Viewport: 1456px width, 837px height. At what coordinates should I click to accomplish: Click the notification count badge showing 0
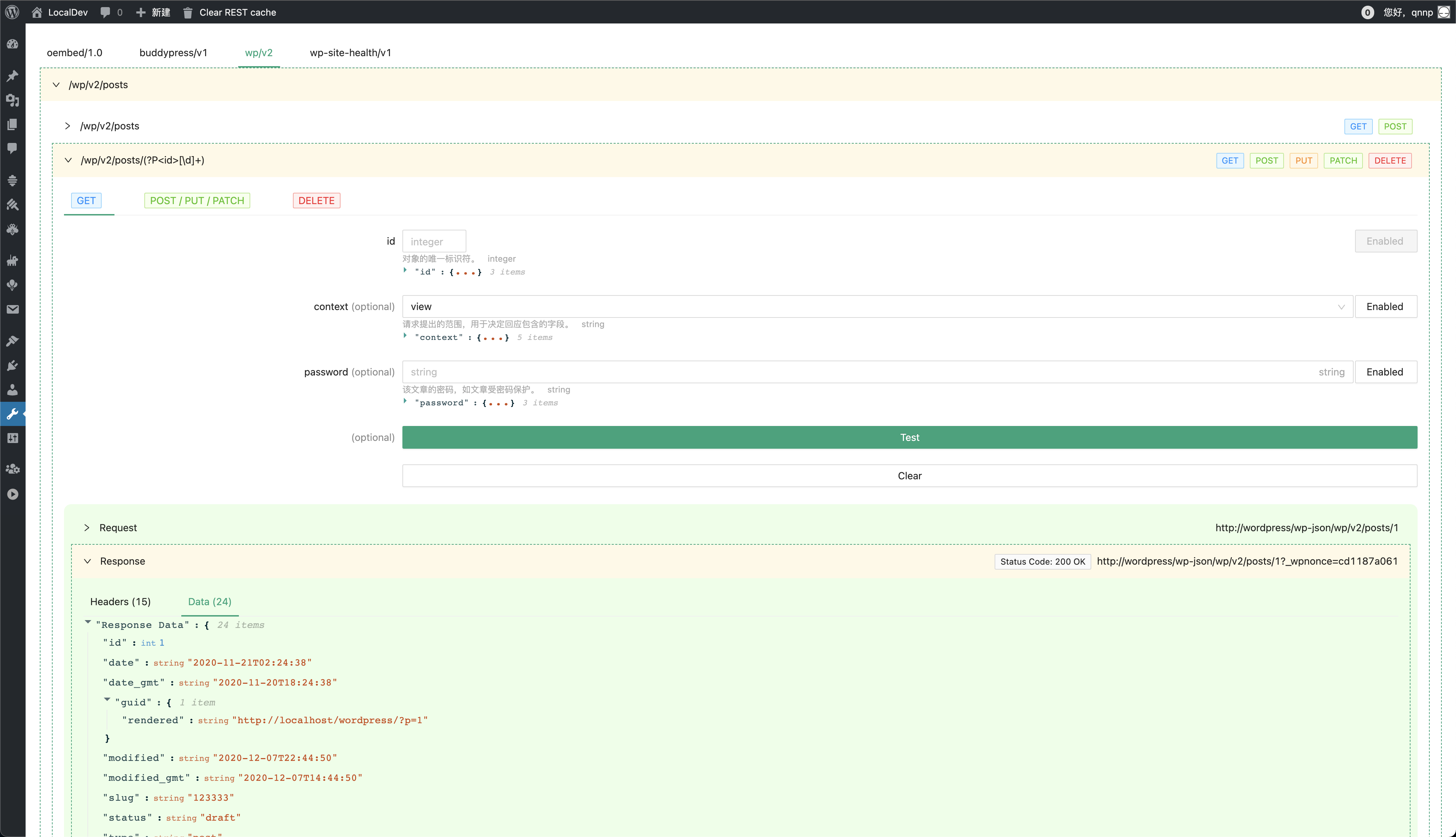[x=1367, y=12]
